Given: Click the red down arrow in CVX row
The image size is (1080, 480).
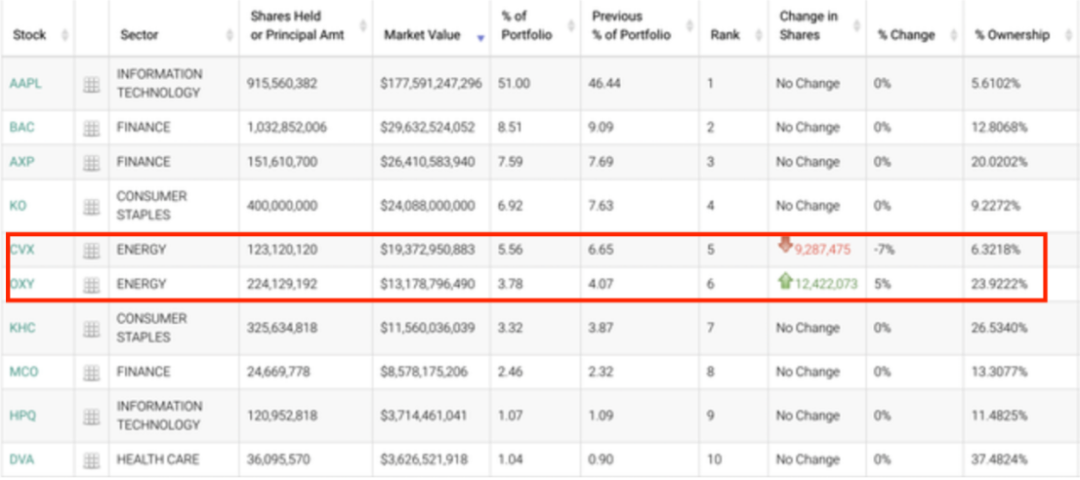Looking at the screenshot, I should coord(785,244).
